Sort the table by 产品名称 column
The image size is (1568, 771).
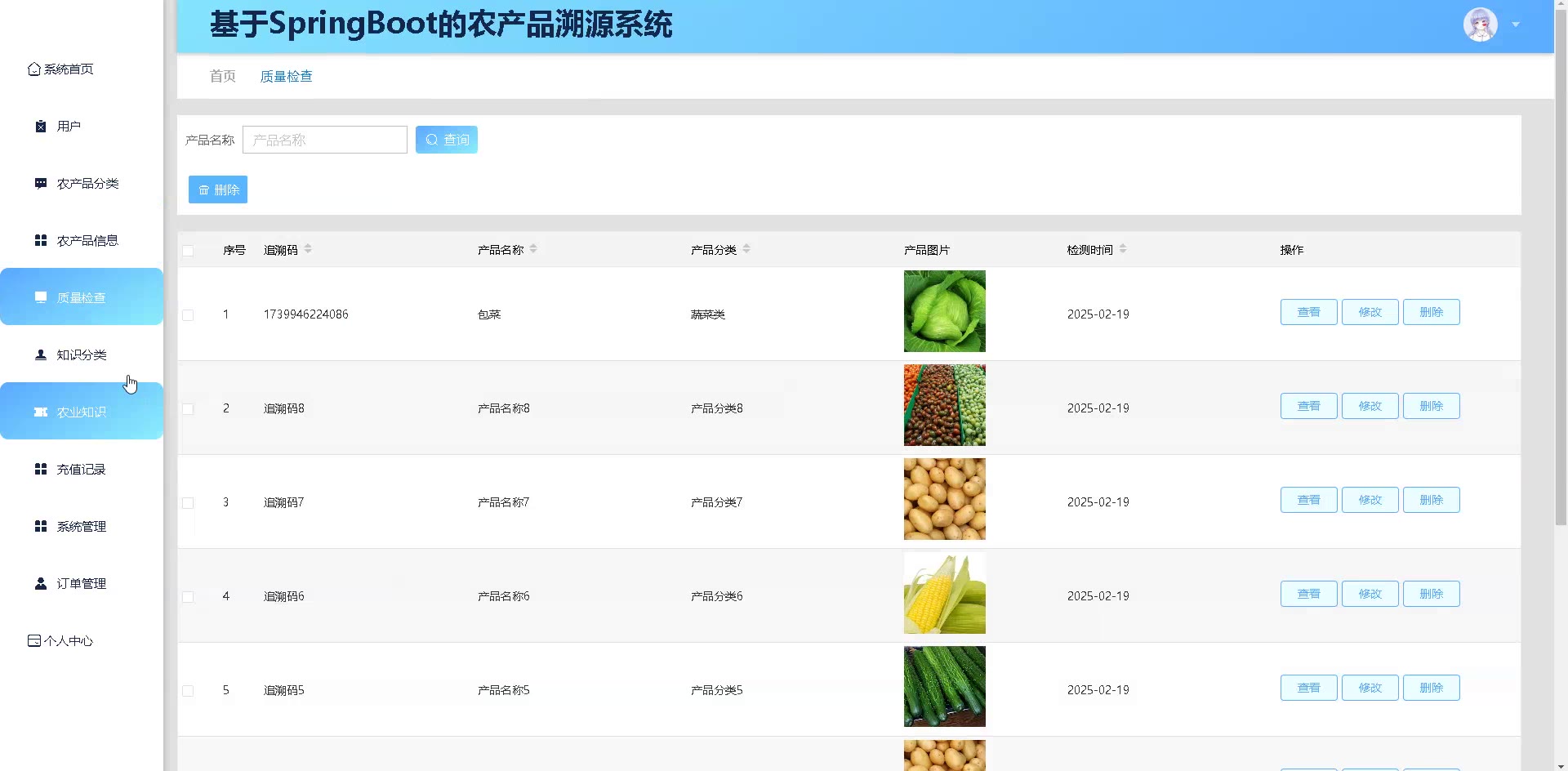533,249
